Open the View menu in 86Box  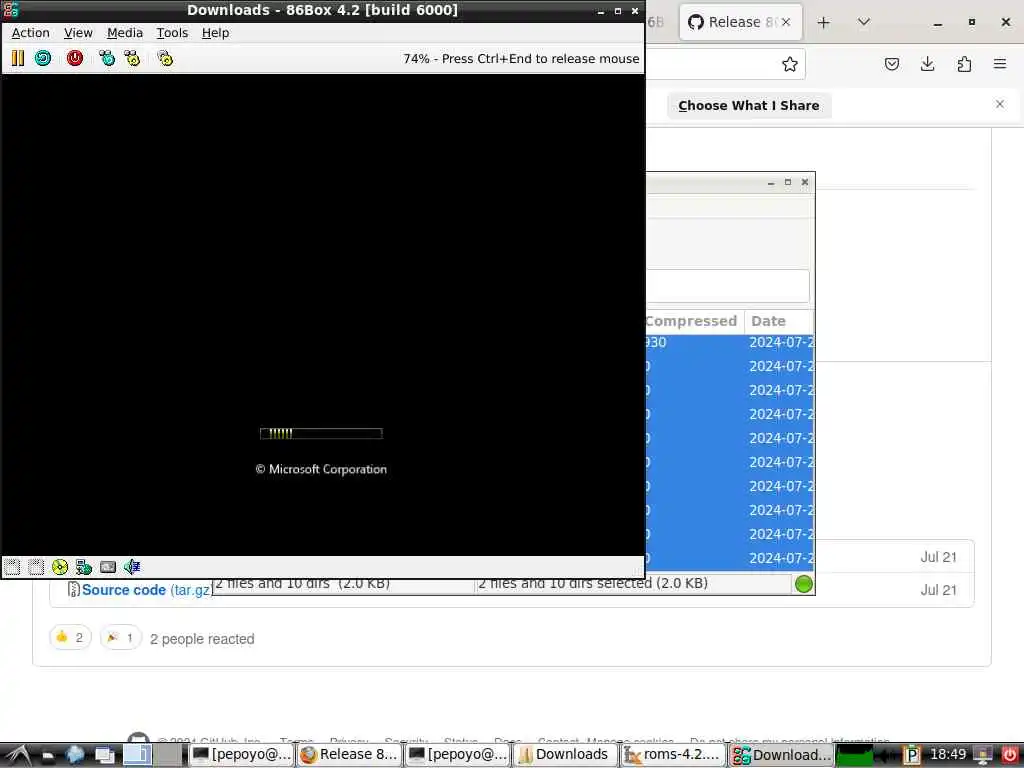(78, 33)
